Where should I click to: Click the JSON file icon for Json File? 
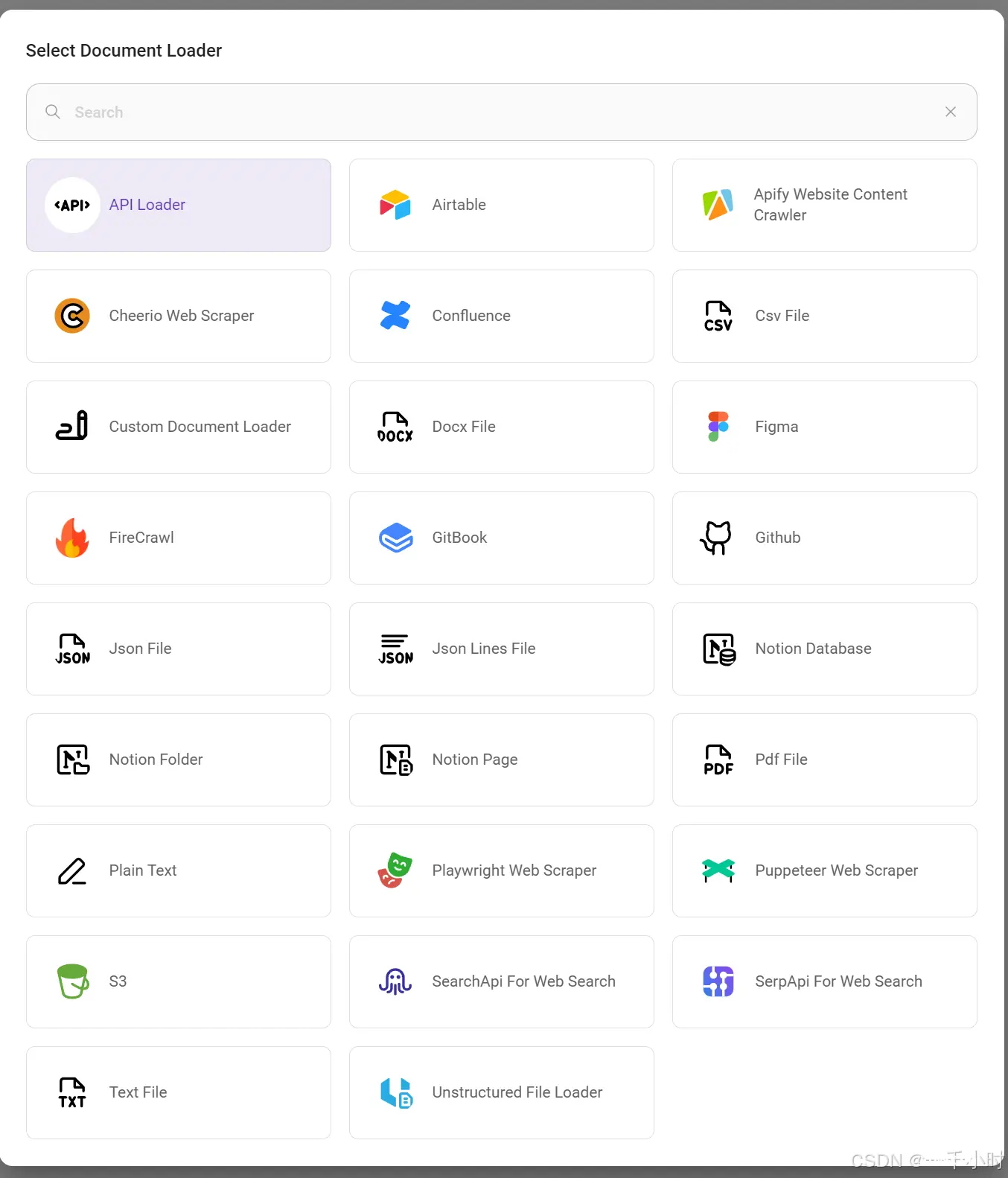(x=72, y=649)
